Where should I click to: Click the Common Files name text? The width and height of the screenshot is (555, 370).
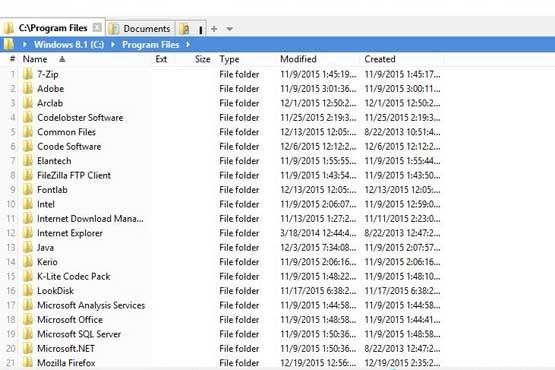coord(67,132)
